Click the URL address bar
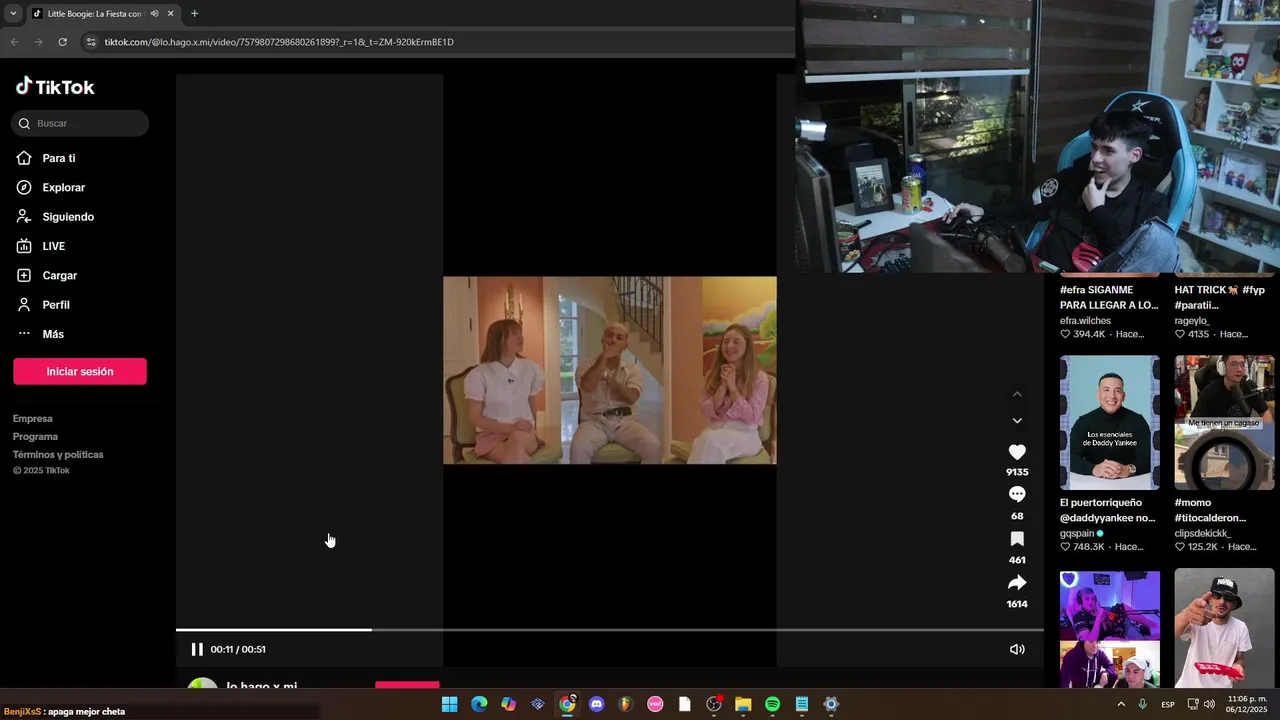 click(440, 42)
